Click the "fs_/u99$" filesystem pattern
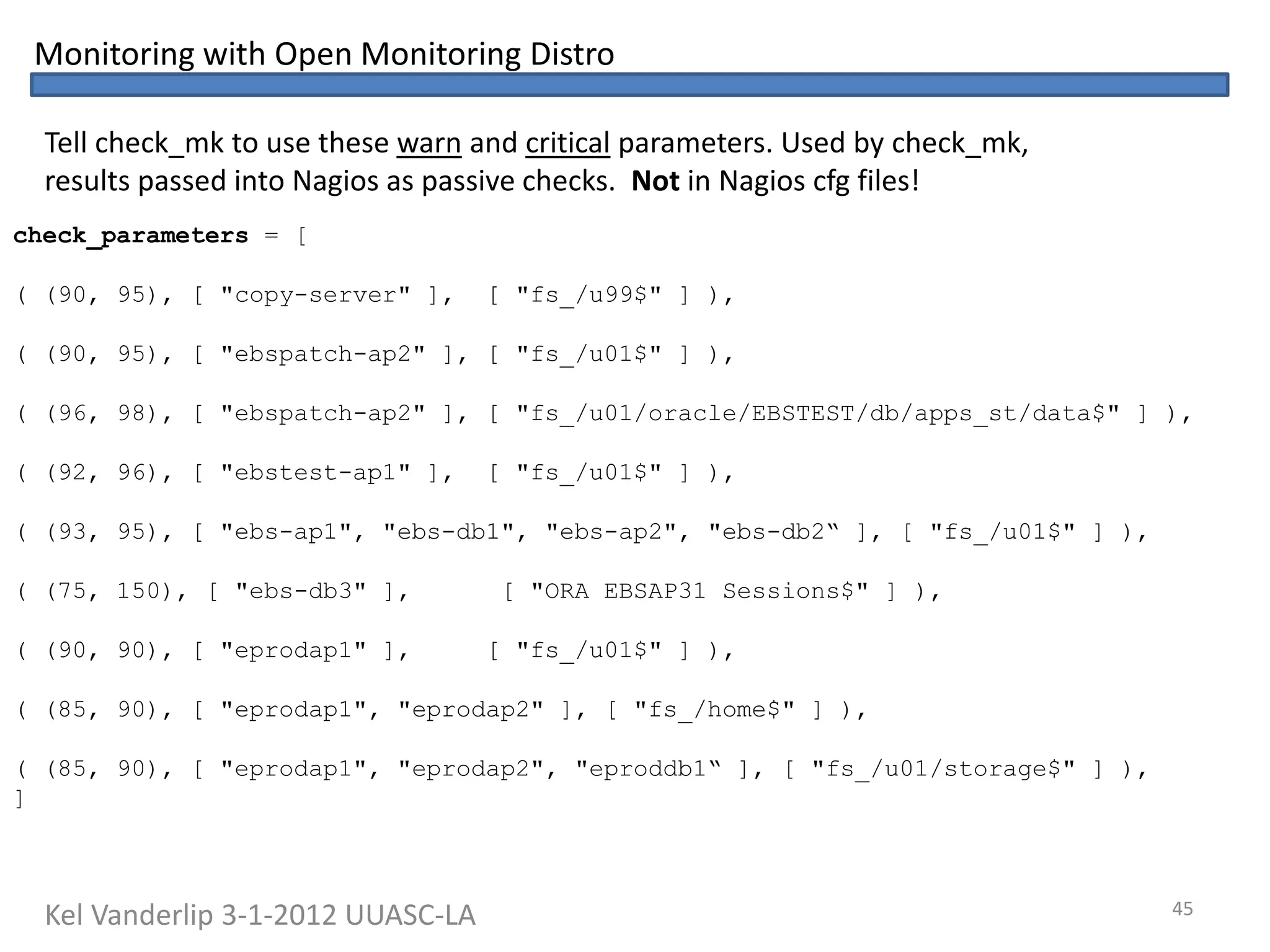The width and height of the screenshot is (1270, 952). point(589,295)
